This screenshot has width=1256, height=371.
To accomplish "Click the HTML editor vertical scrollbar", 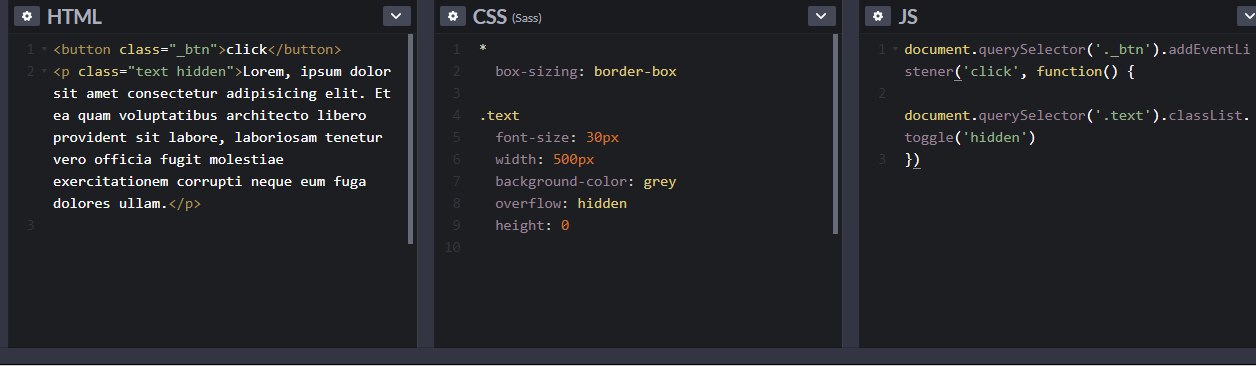I will (410, 140).
